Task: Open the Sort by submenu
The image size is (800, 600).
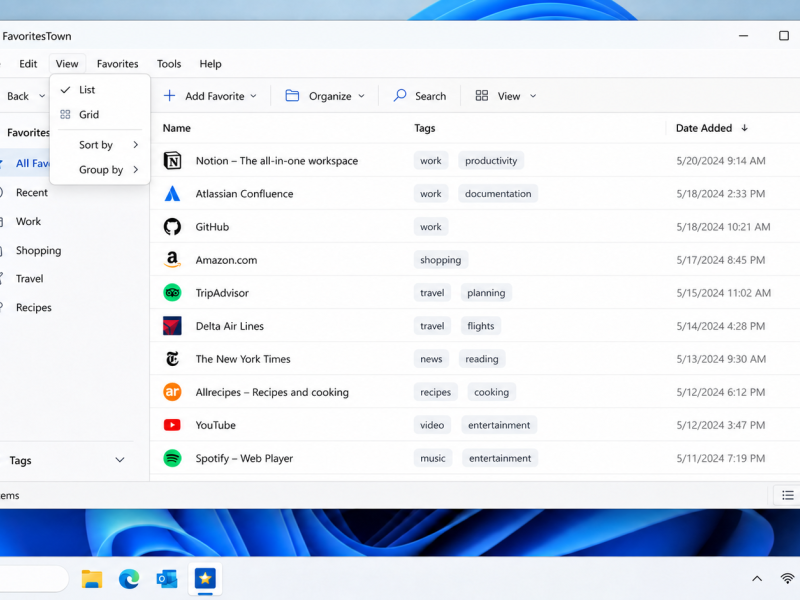Action: click(x=100, y=145)
